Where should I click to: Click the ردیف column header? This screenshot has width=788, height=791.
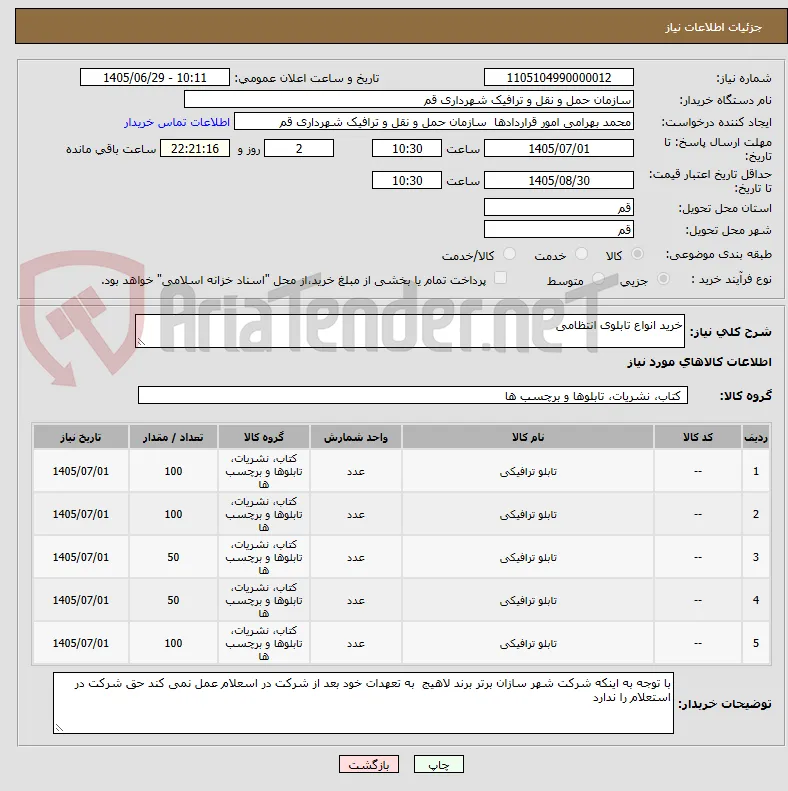756,437
